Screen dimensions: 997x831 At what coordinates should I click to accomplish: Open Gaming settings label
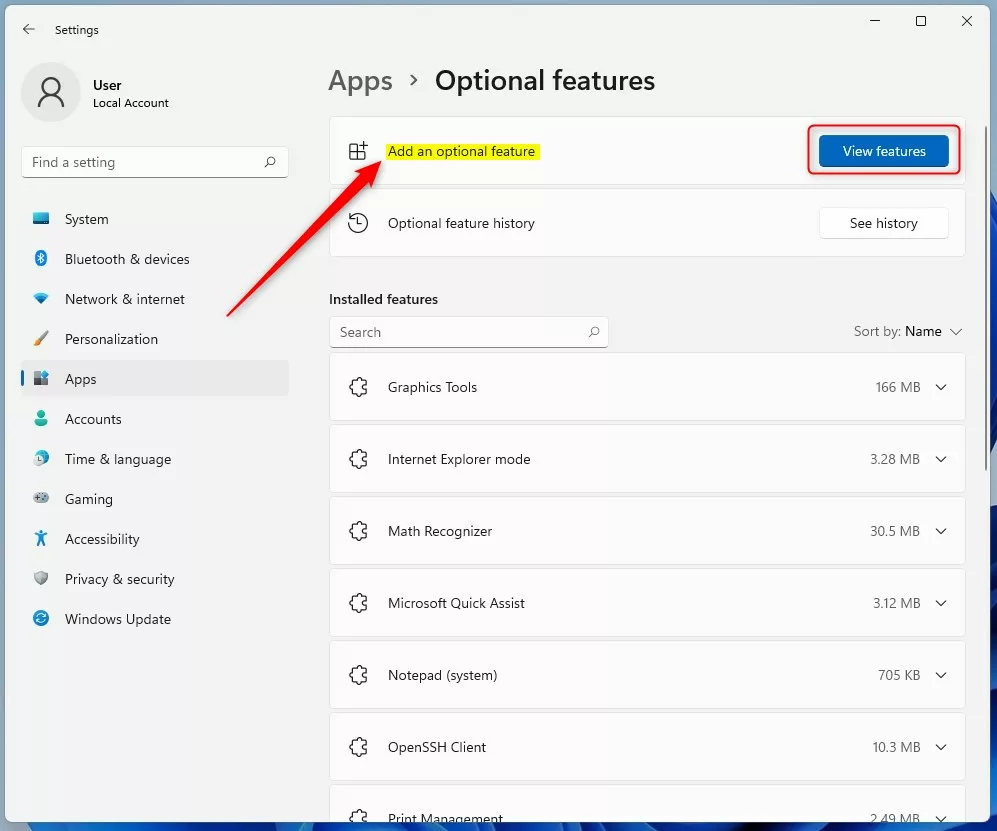(x=88, y=499)
